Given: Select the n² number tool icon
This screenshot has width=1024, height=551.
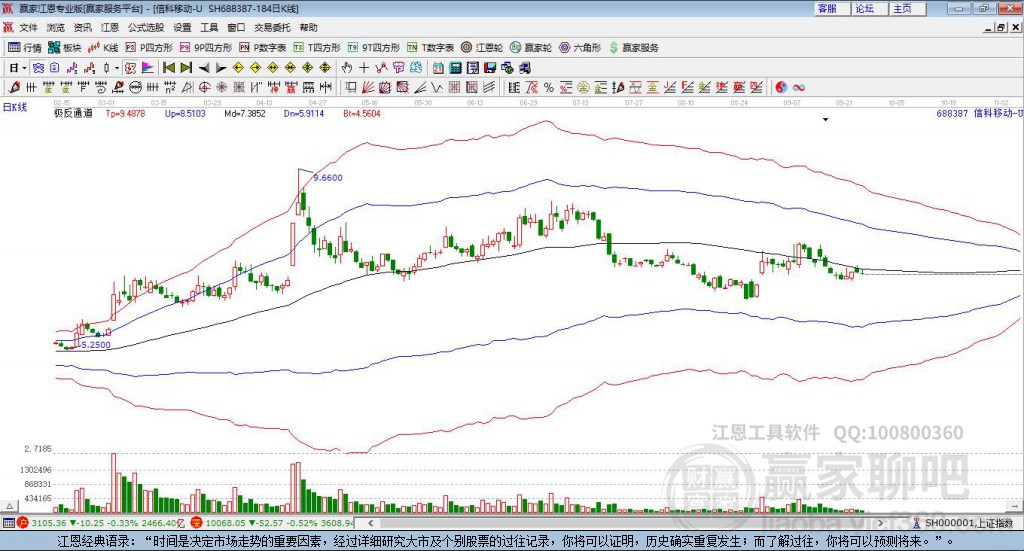Looking at the screenshot, I should coord(169,87).
